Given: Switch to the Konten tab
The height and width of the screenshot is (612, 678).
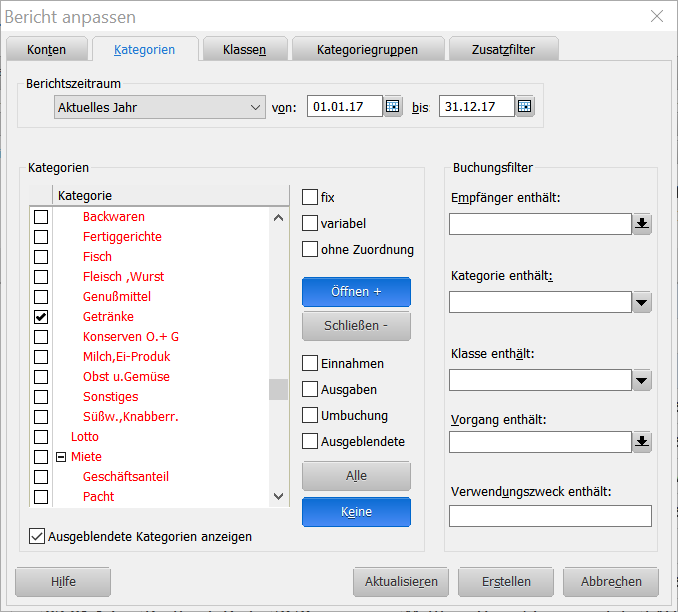Looking at the screenshot, I should pyautogui.click(x=47, y=50).
